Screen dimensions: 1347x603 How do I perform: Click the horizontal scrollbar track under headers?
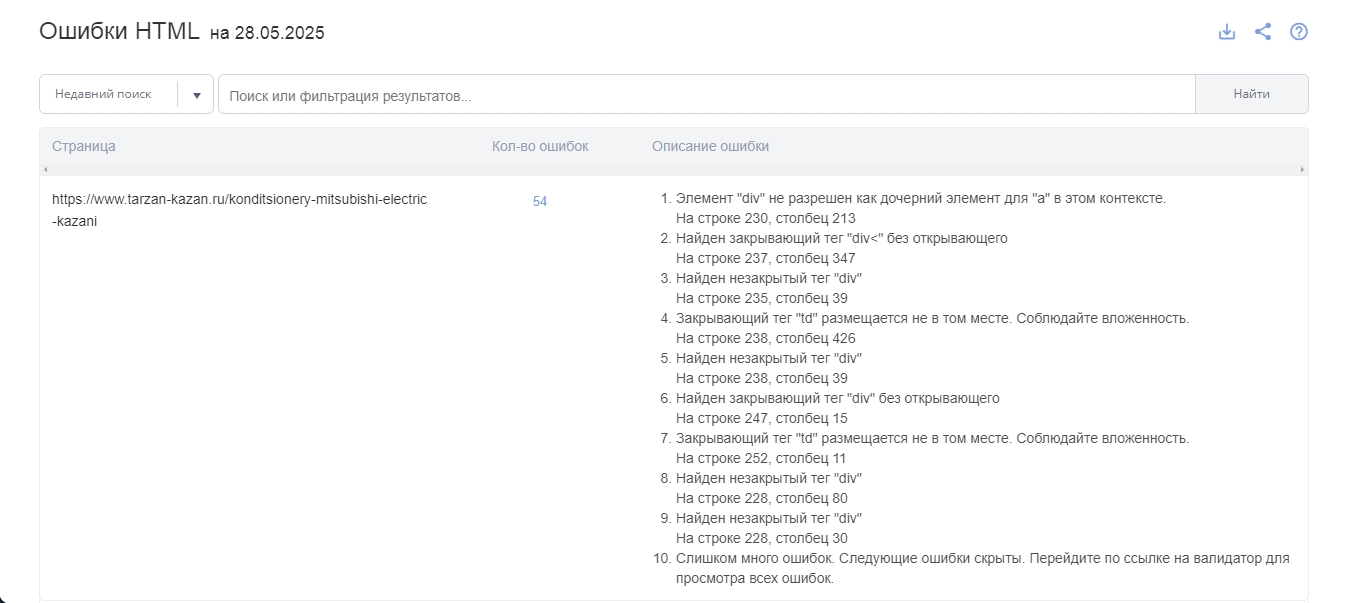[673, 170]
